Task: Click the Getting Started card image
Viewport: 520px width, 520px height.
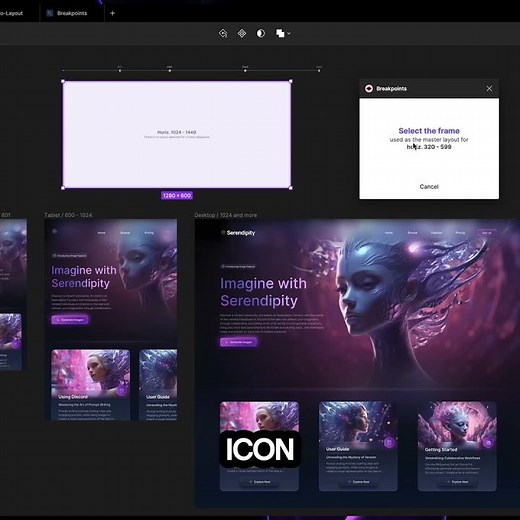Action: [457, 422]
